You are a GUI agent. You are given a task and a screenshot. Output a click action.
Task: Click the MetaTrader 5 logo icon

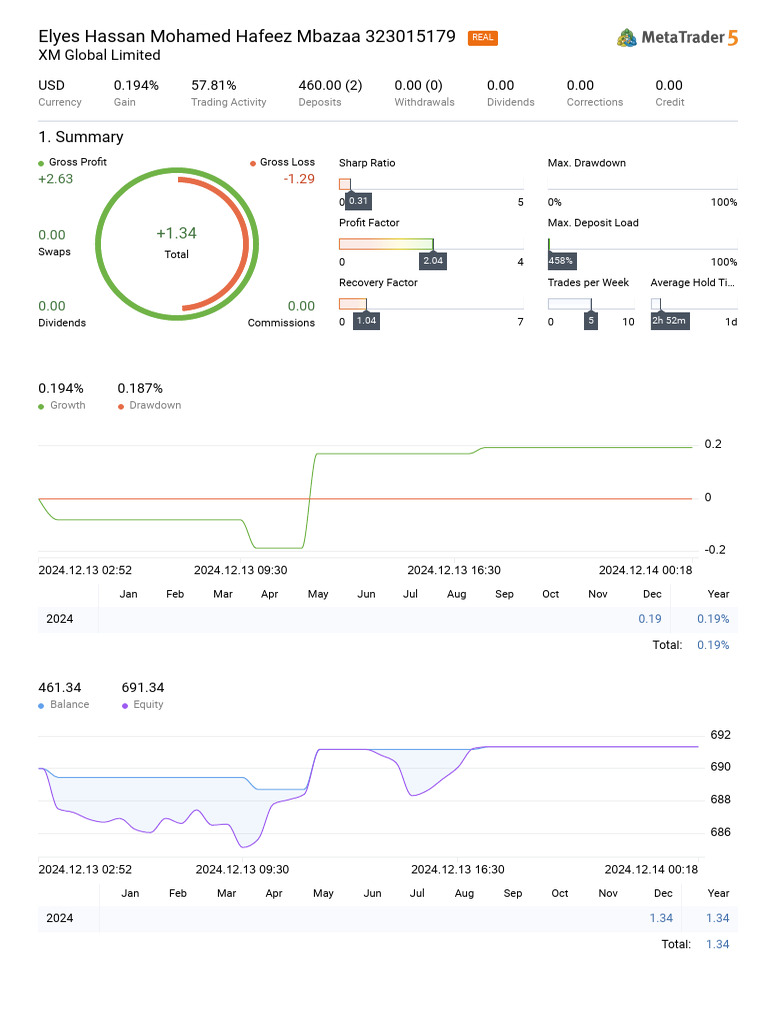tap(626, 38)
